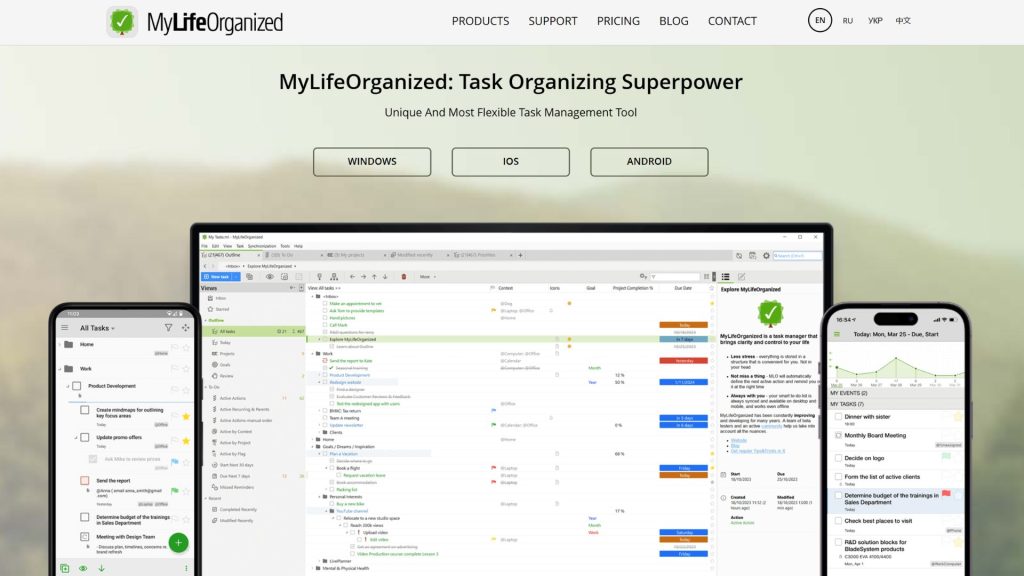Toggle star on 'Create mindmaps' task
The image size is (1024, 576).
(186, 416)
